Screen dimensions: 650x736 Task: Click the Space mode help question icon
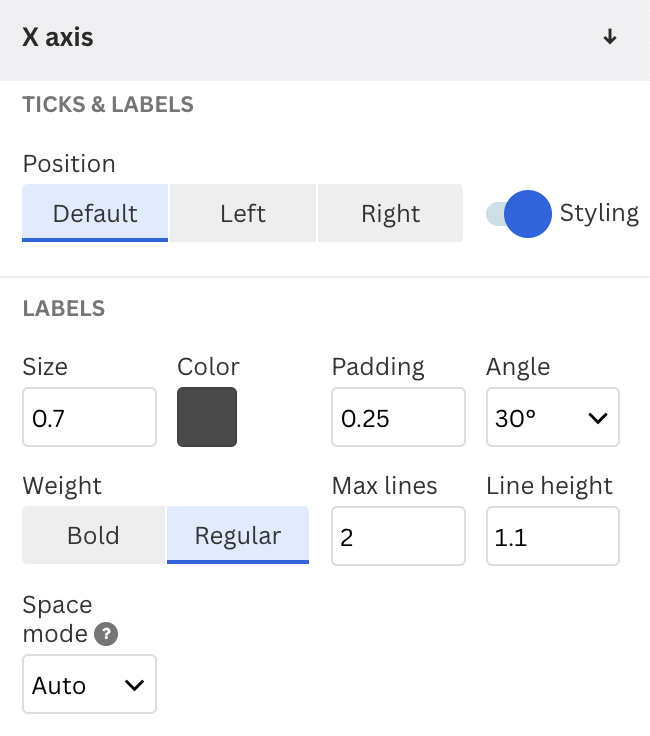(106, 634)
